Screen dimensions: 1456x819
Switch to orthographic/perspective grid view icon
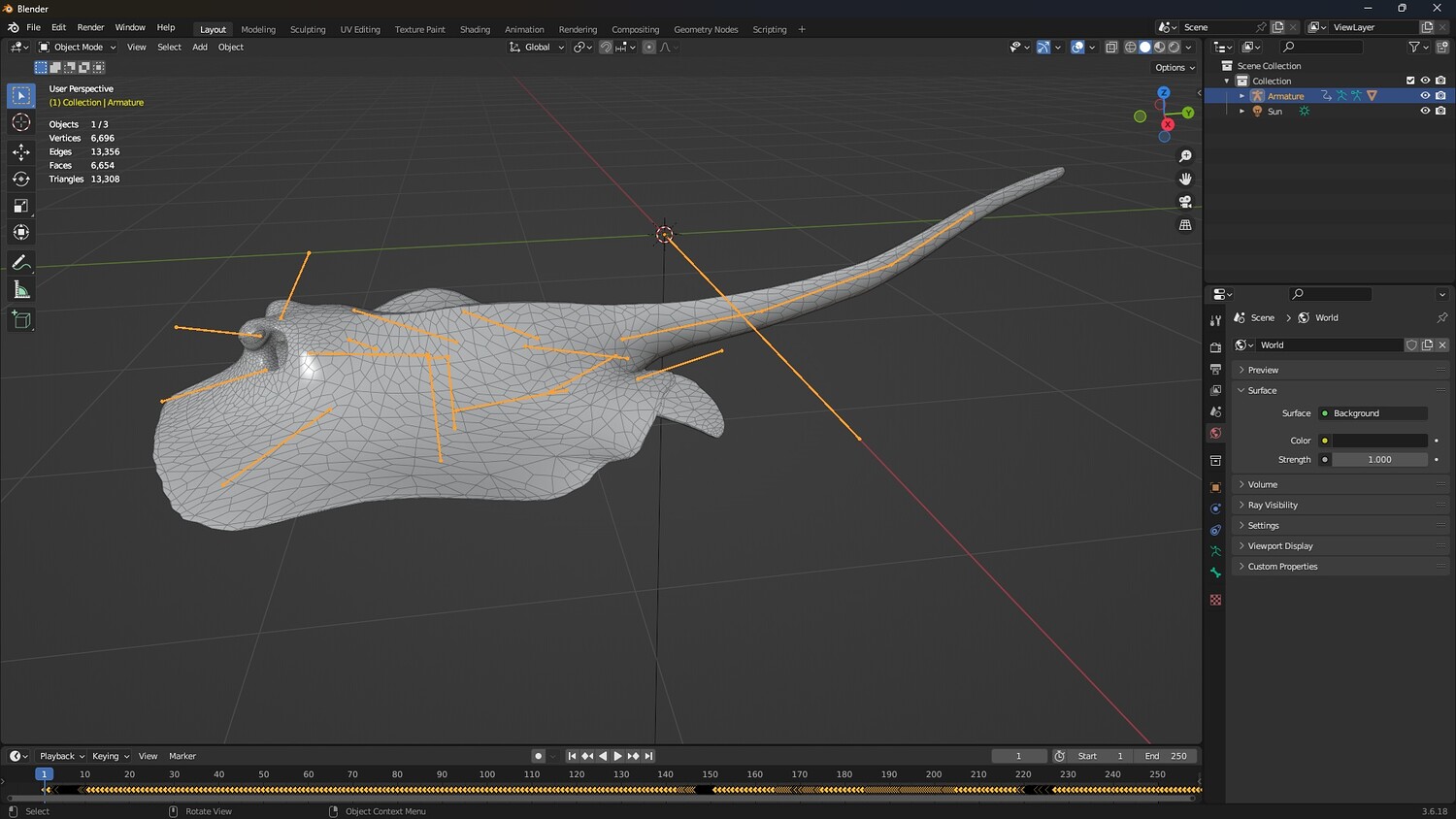1185,225
